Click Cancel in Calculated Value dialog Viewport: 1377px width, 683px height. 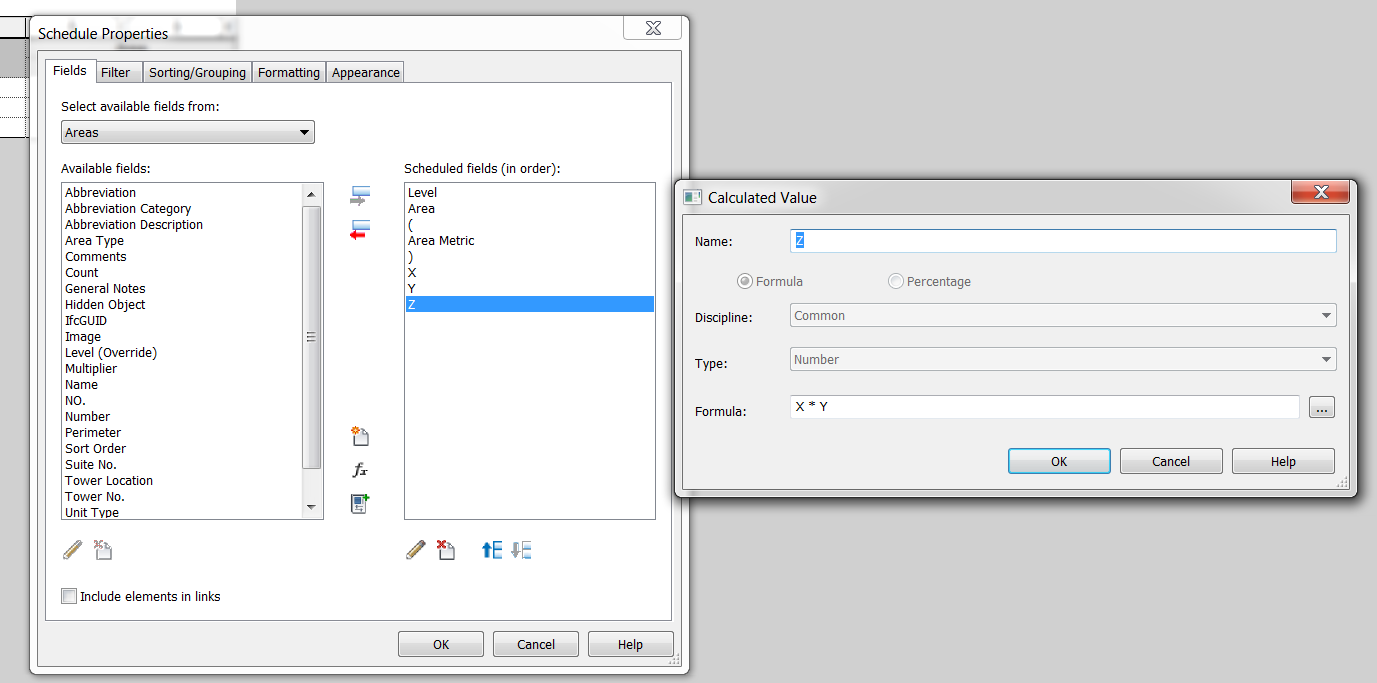coord(1171,461)
